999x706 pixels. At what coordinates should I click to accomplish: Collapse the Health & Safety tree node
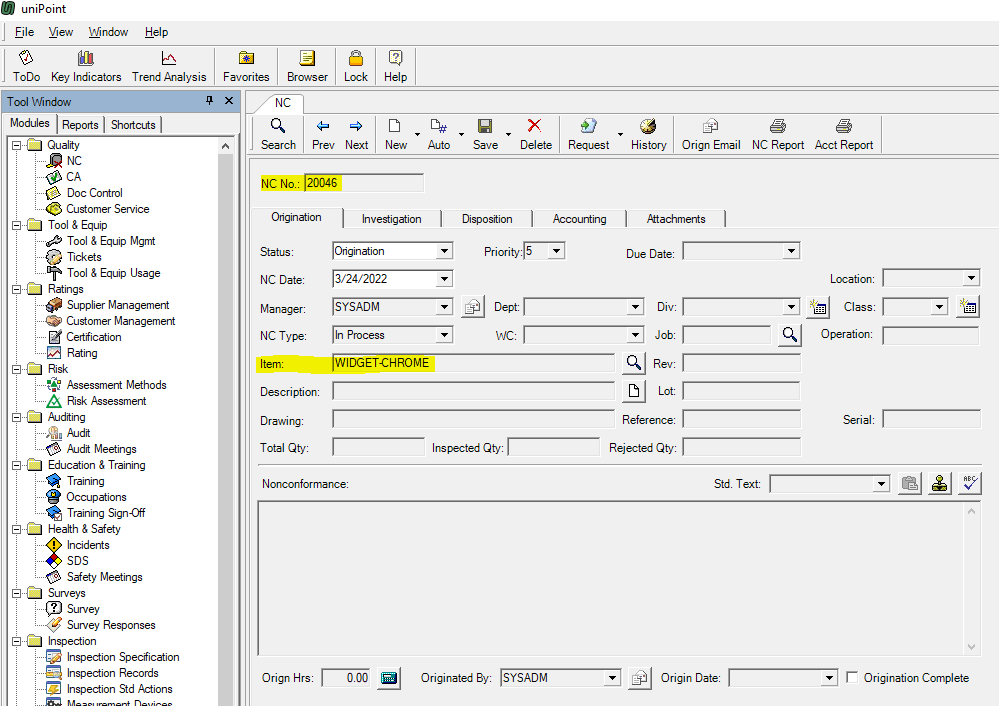[x=17, y=529]
